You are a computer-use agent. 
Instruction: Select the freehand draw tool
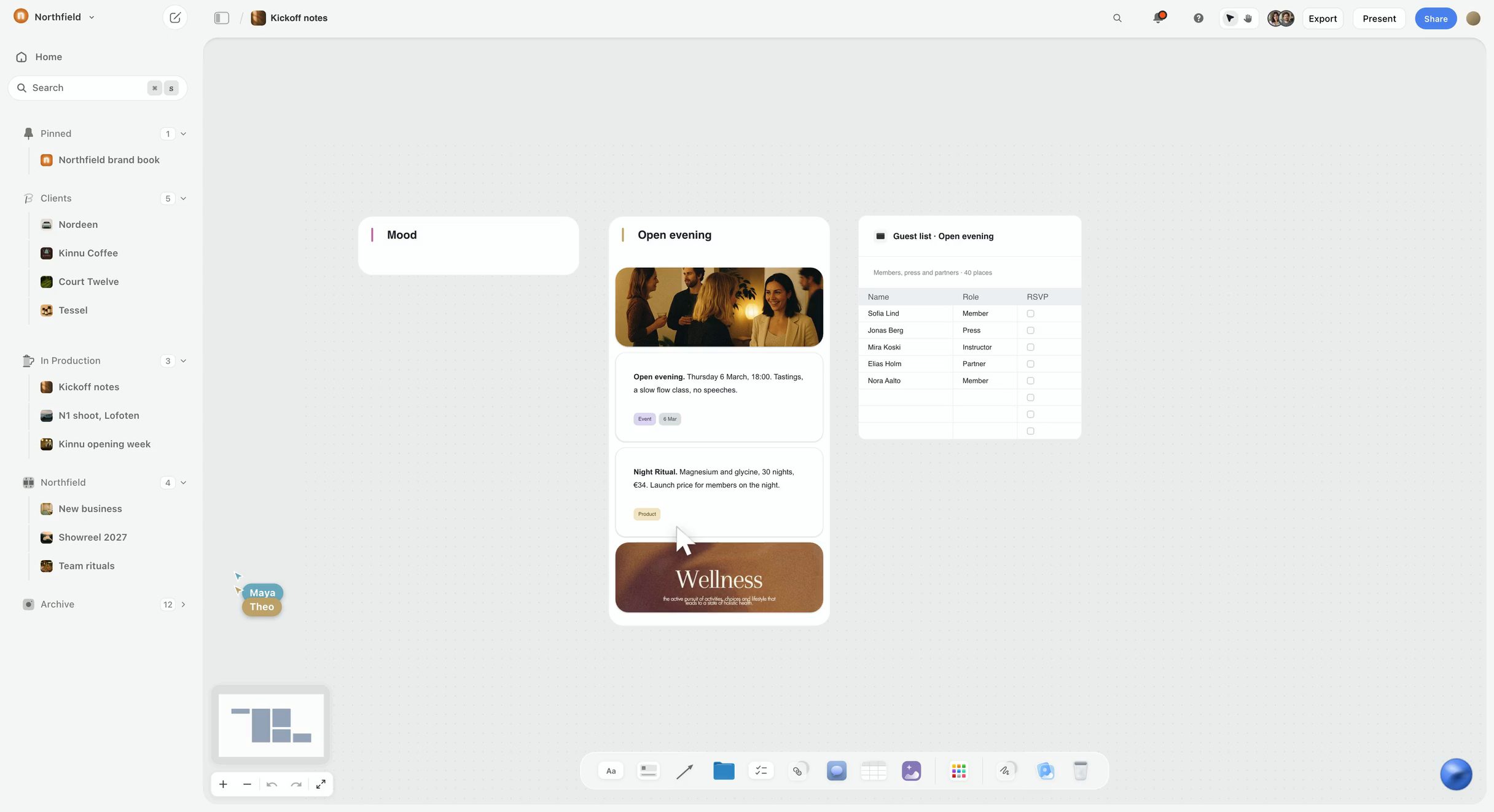1006,770
